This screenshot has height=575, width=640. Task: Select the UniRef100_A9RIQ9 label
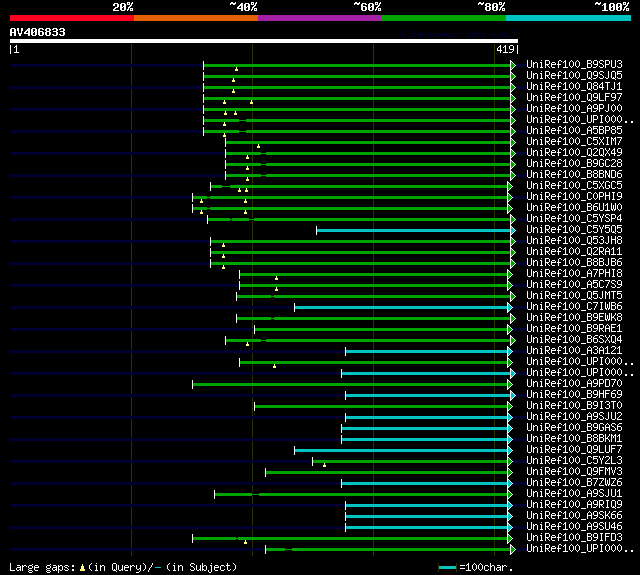[574, 504]
